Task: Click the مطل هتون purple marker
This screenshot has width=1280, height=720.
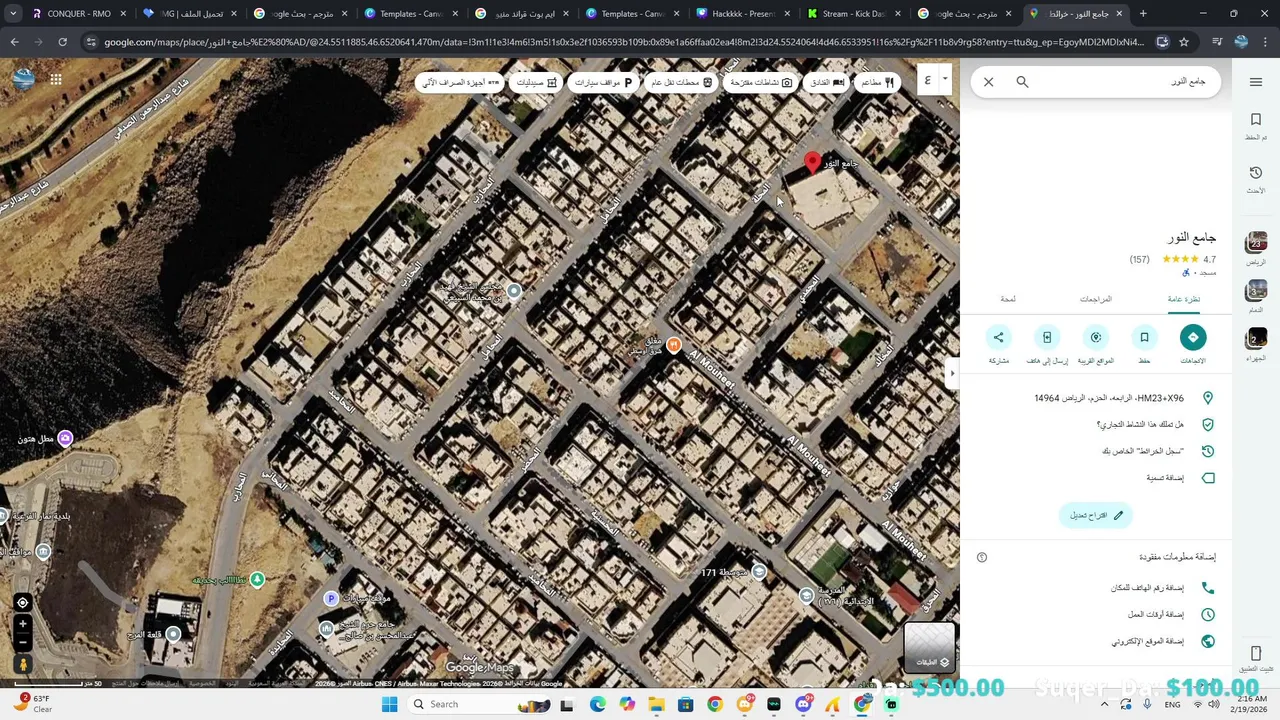Action: pyautogui.click(x=65, y=438)
